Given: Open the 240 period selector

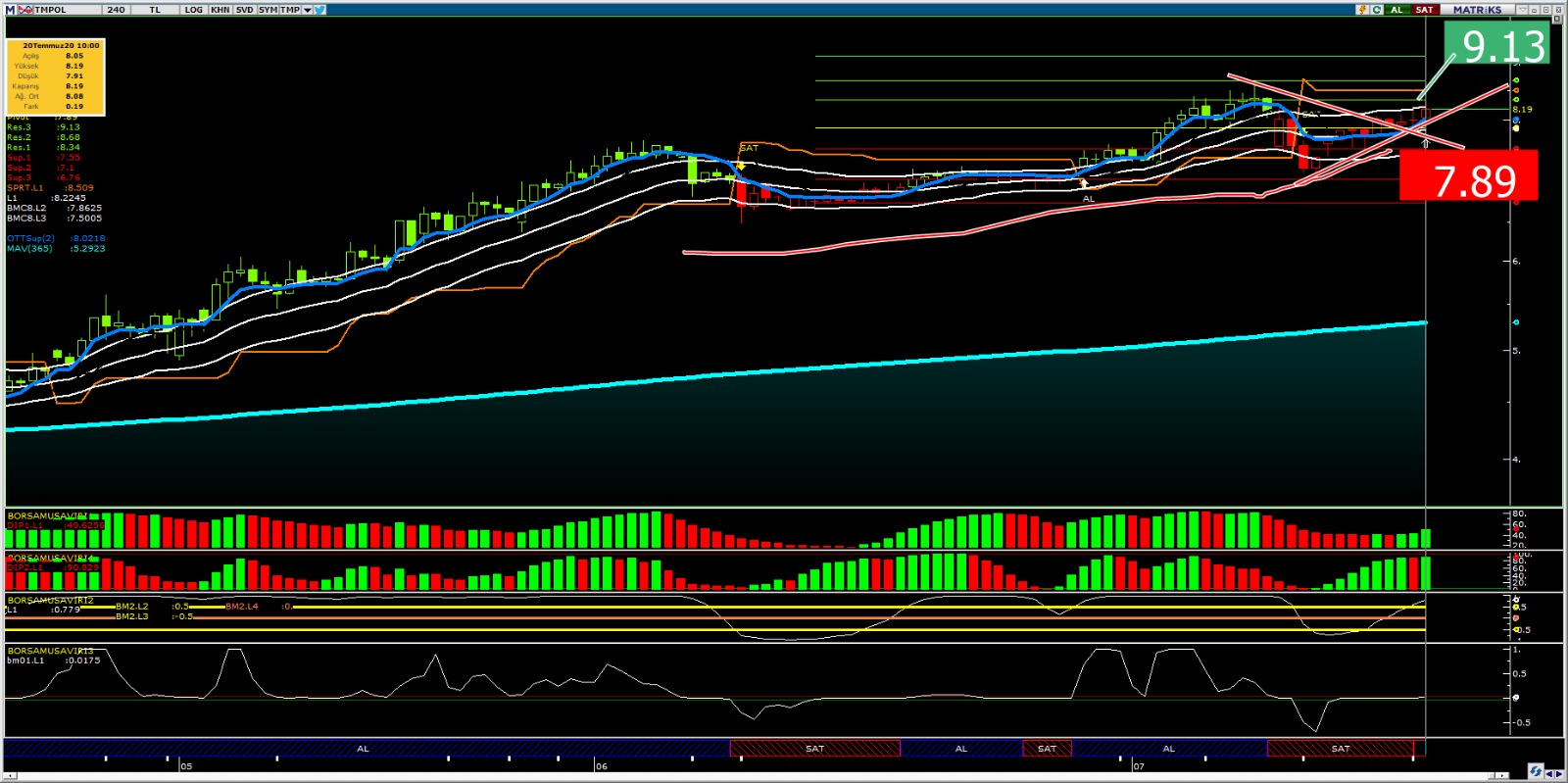Looking at the screenshot, I should pyautogui.click(x=116, y=10).
